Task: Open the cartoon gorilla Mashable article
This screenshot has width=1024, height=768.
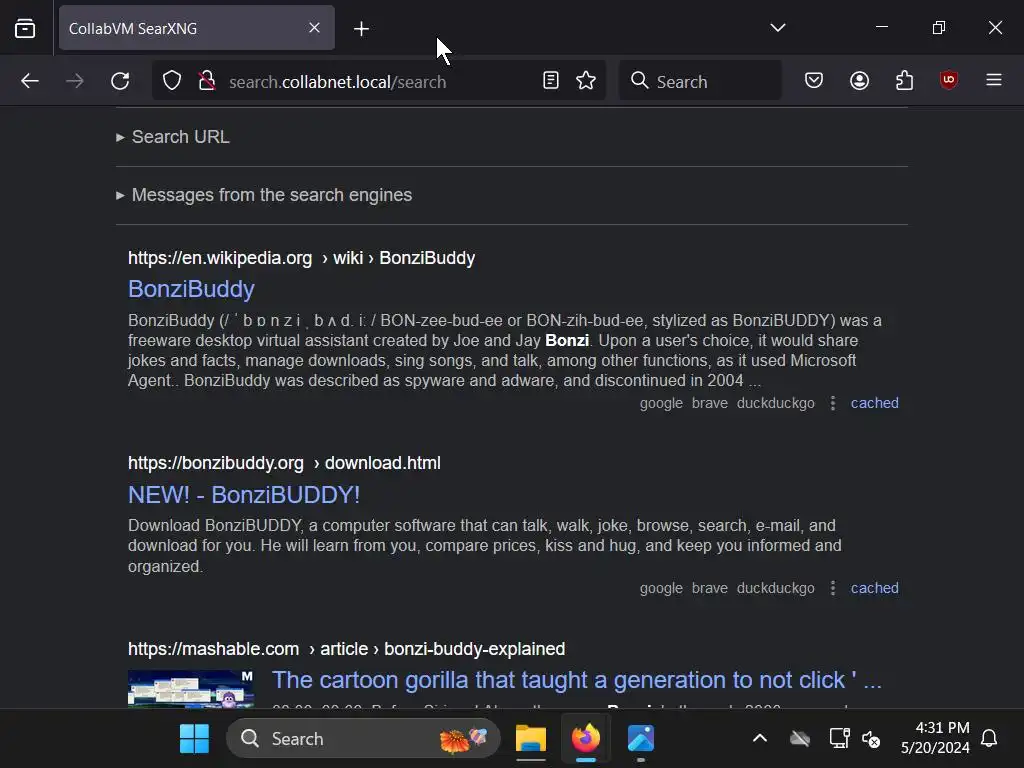Action: [x=577, y=680]
